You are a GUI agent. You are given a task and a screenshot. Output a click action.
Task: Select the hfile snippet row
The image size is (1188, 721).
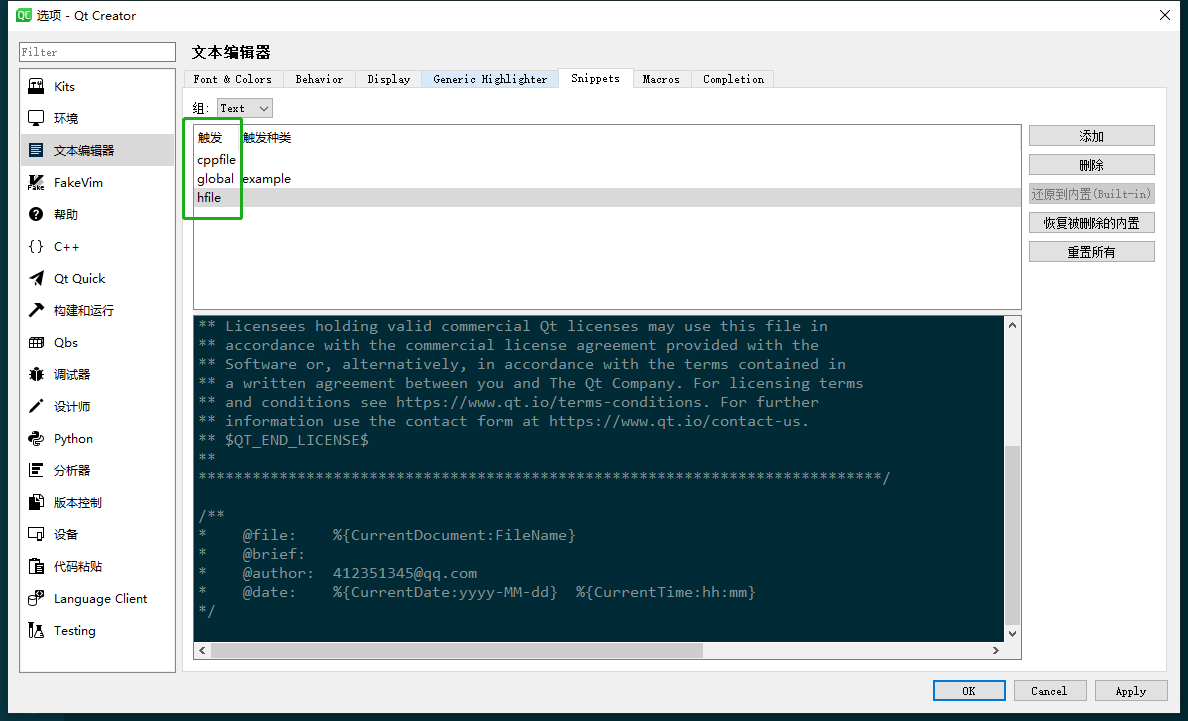[x=607, y=198]
